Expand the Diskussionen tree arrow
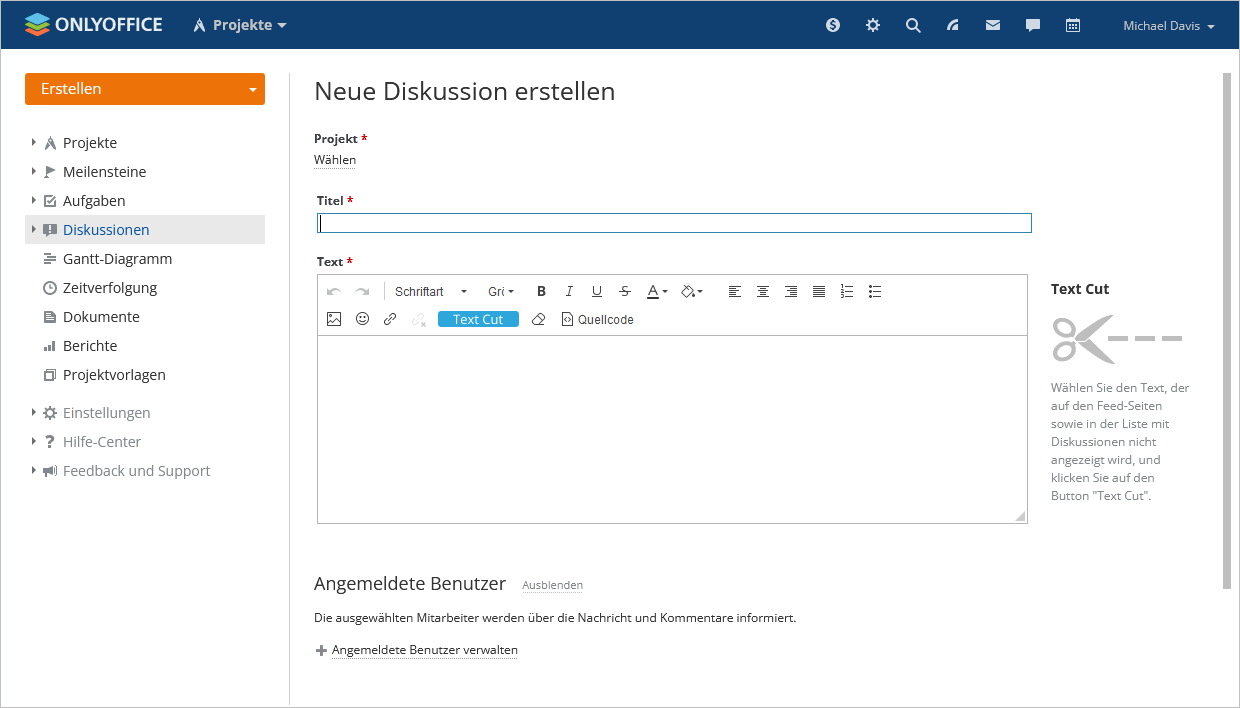The width and height of the screenshot is (1240, 708). click(x=33, y=229)
